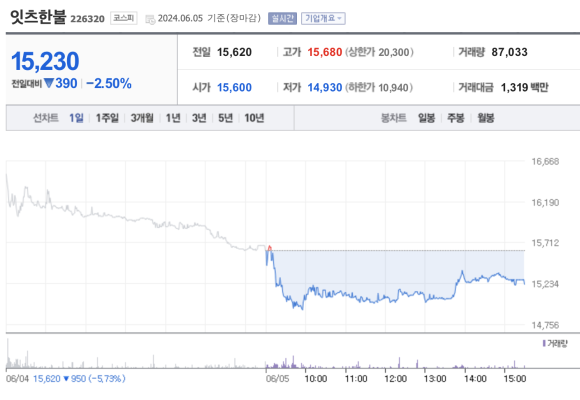580x400 pixels.
Task: Click the 06/04 date label under chart
Action: point(17,379)
